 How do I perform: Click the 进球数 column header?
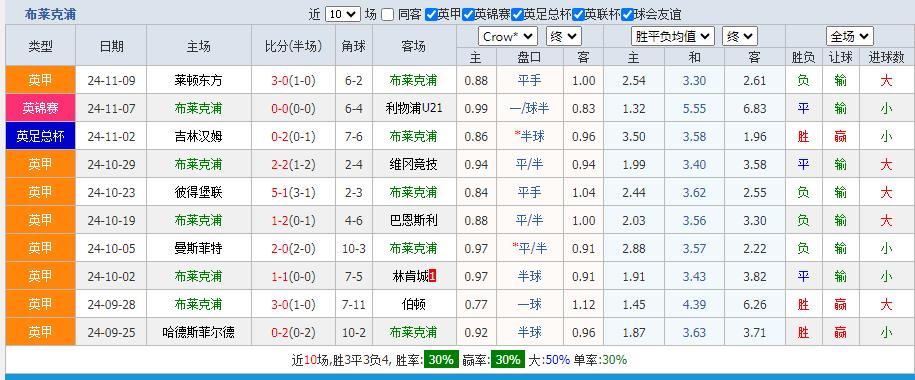coord(886,57)
